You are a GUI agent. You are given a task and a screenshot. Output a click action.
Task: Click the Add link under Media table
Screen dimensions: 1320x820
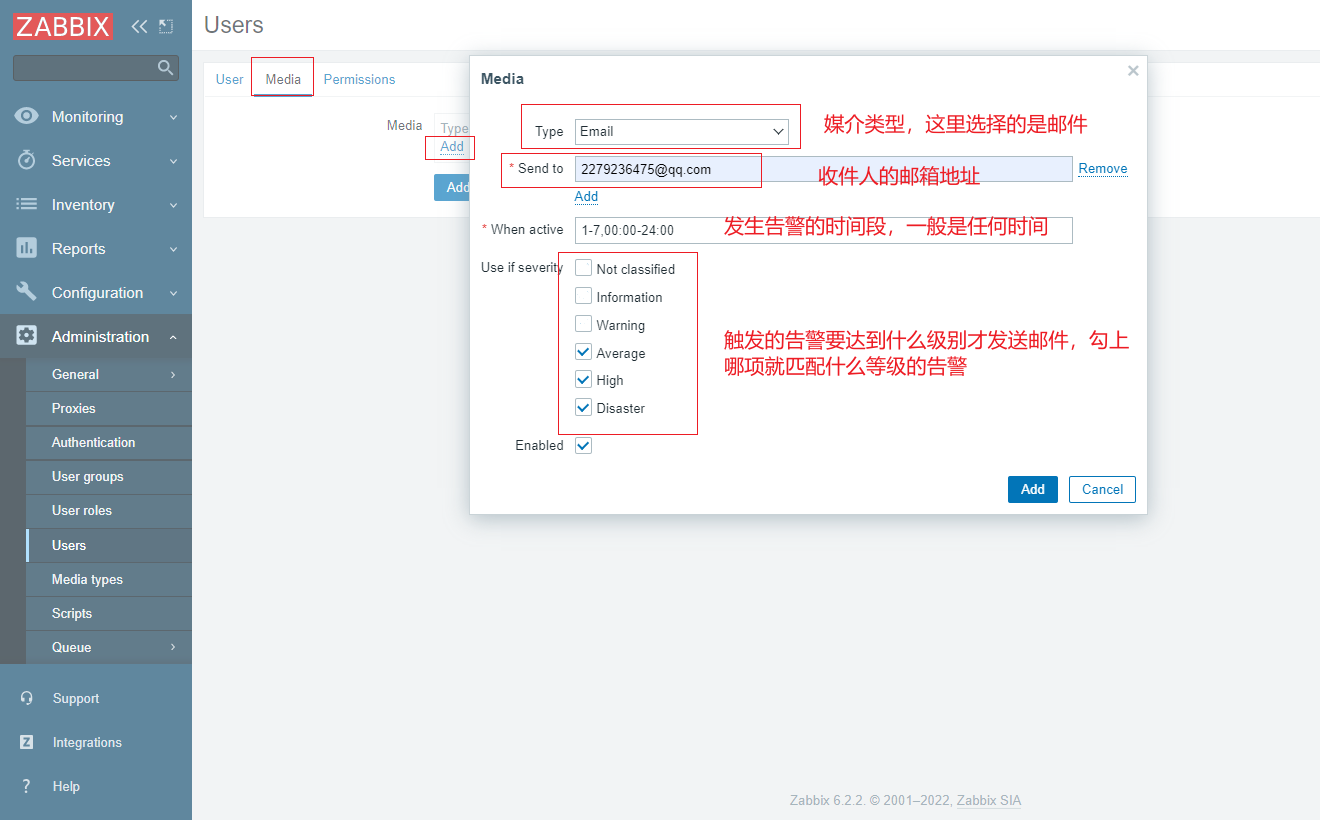452,146
